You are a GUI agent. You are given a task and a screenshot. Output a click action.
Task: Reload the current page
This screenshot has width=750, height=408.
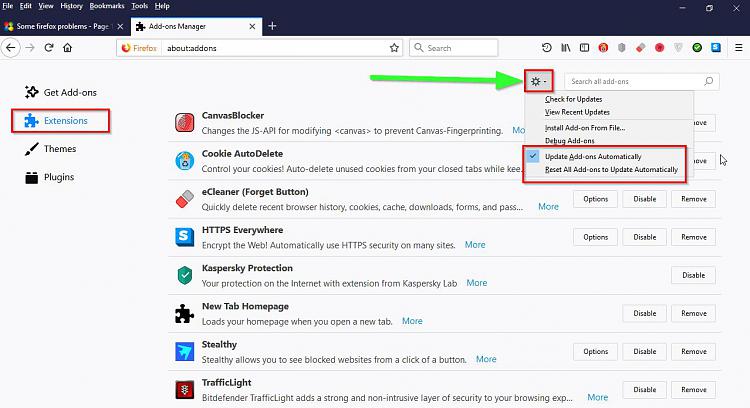[x=49, y=48]
